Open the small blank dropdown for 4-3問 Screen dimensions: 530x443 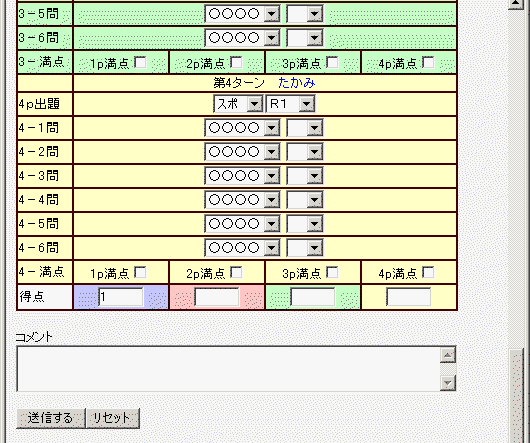pyautogui.click(x=305, y=176)
